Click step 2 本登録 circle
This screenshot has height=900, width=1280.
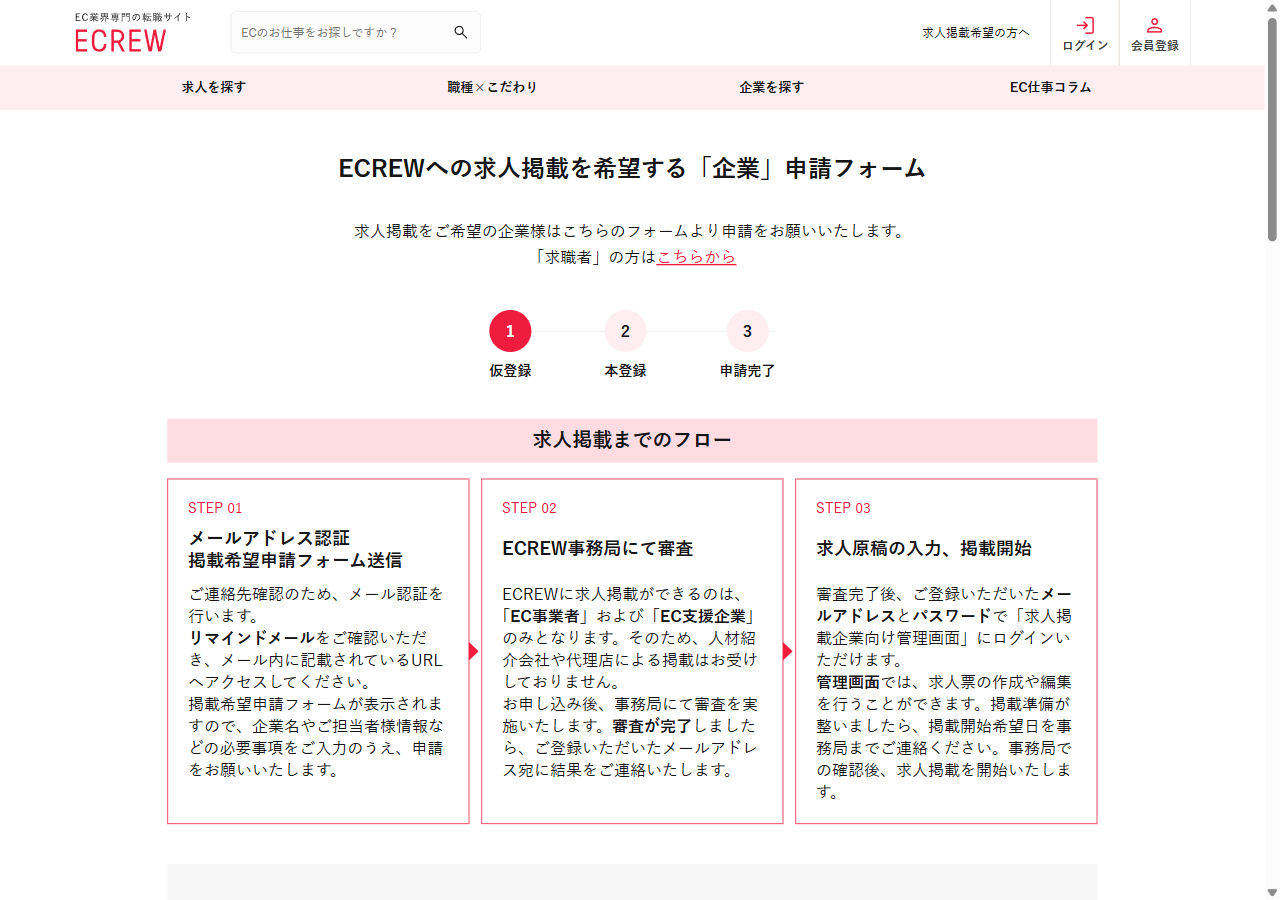tap(625, 331)
